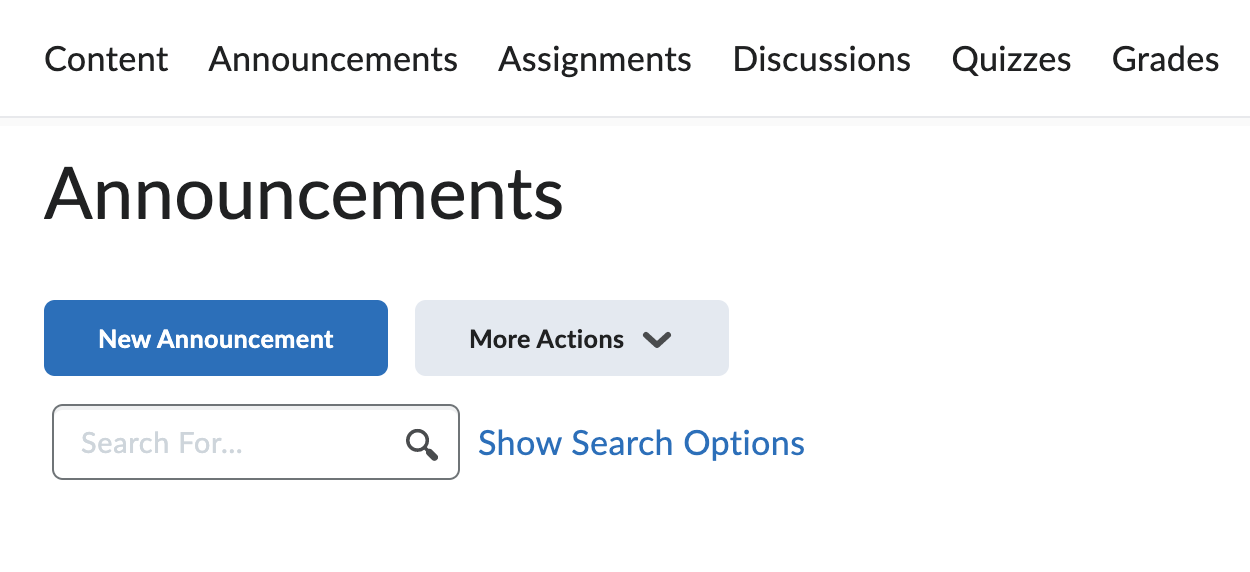Switch to the Assignments tab
Image resolution: width=1250 pixels, height=572 pixels.
pos(595,60)
